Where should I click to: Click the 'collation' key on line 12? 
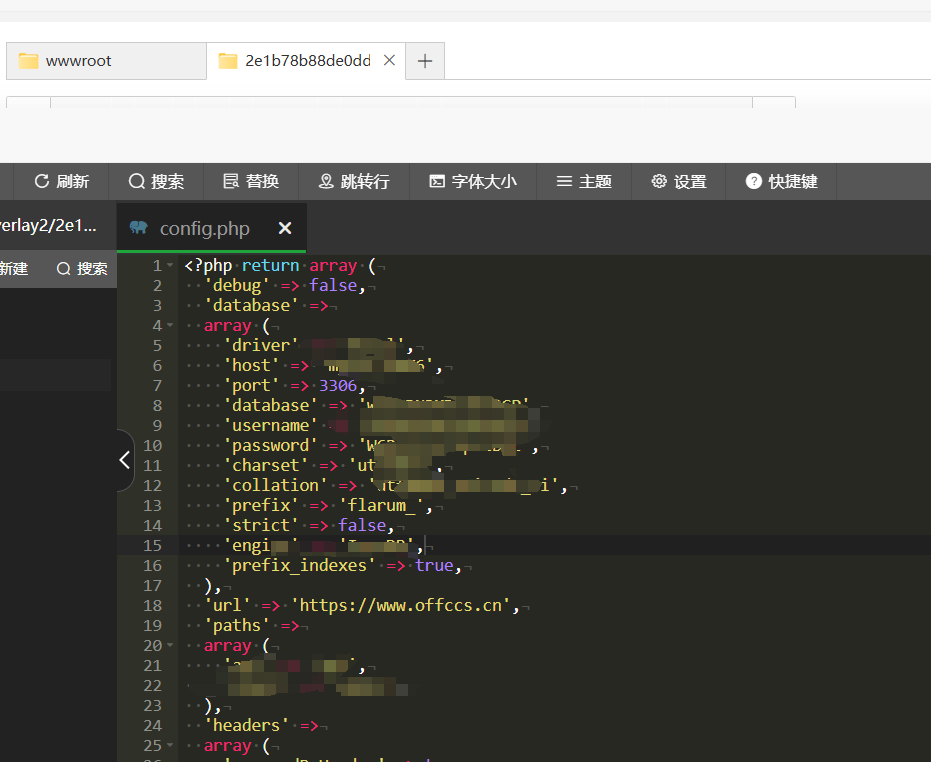point(275,485)
